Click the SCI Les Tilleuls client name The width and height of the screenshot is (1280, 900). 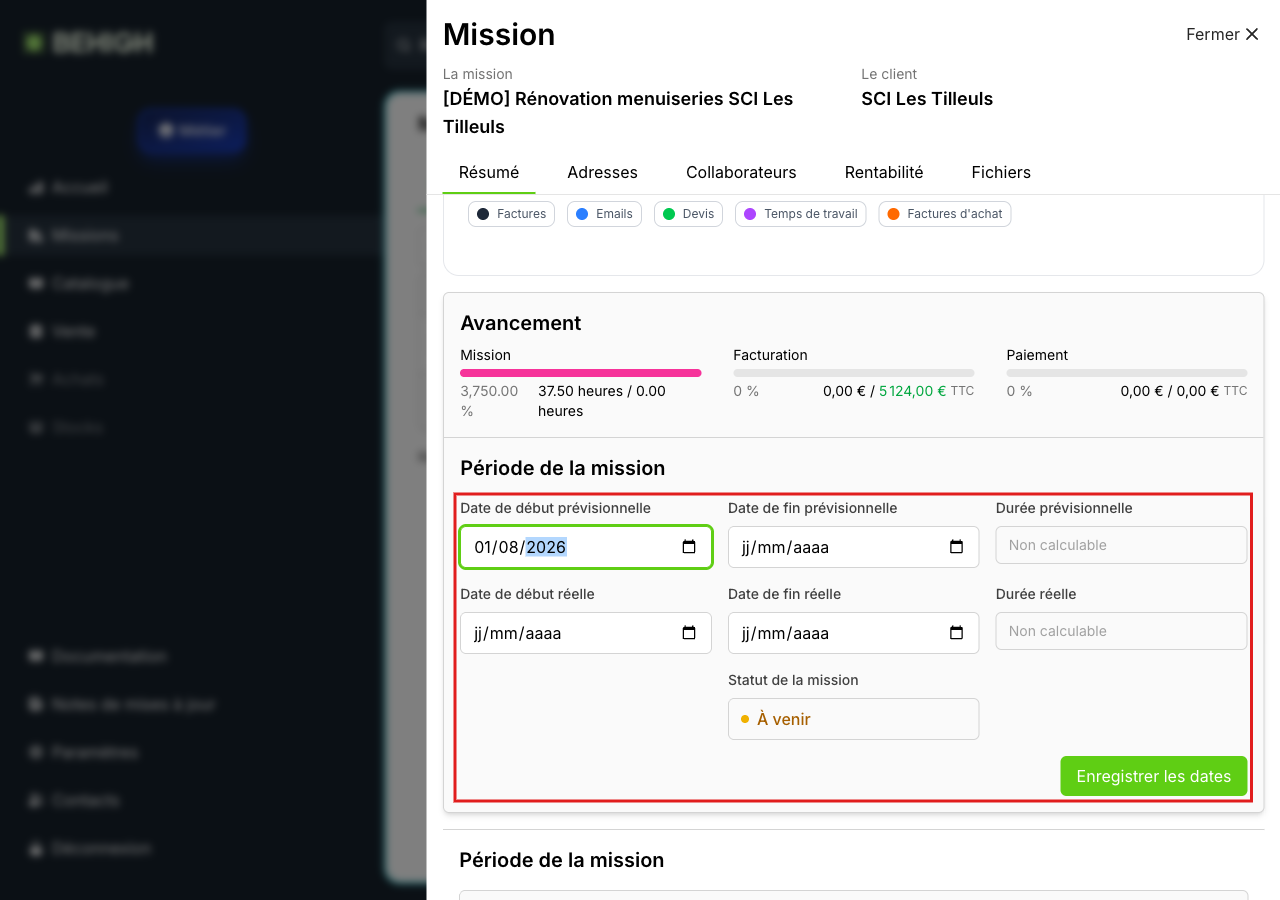point(927,99)
